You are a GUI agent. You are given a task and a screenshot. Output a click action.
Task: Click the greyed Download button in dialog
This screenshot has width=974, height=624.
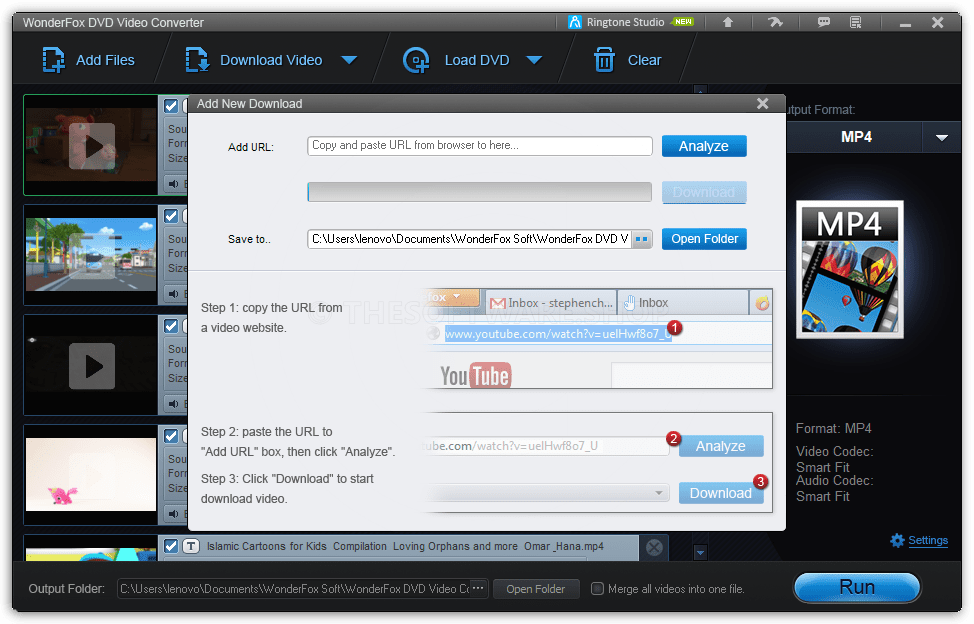pyautogui.click(x=704, y=192)
